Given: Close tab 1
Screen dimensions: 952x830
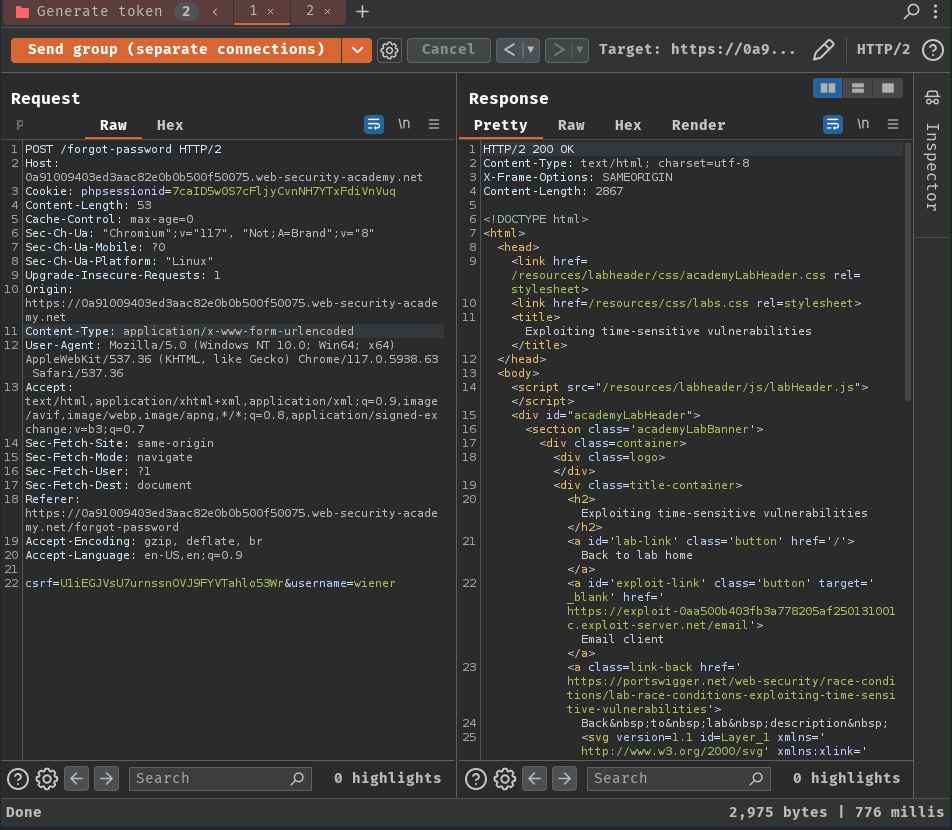Looking at the screenshot, I should (271, 12).
